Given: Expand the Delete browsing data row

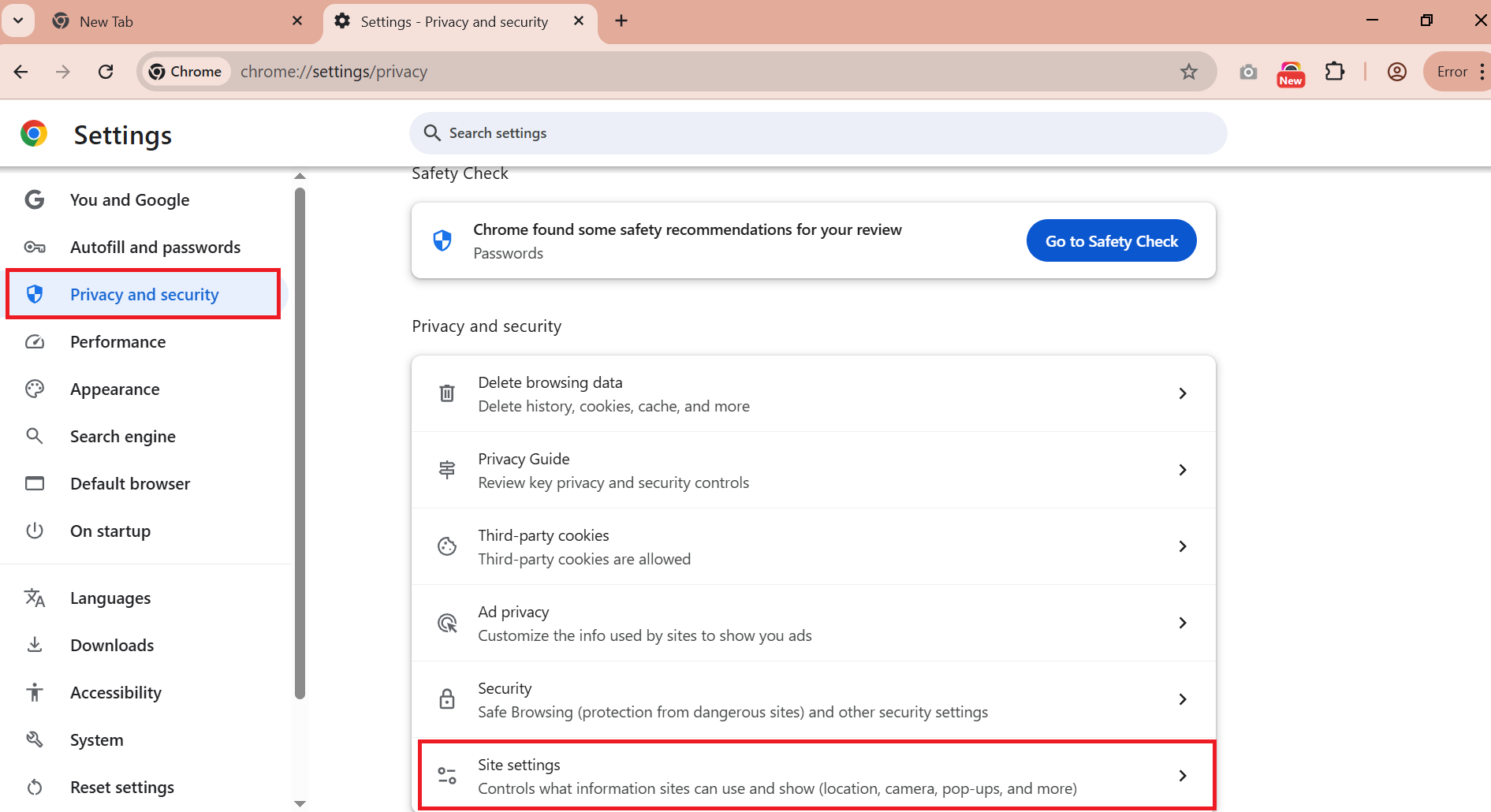Looking at the screenshot, I should [813, 393].
